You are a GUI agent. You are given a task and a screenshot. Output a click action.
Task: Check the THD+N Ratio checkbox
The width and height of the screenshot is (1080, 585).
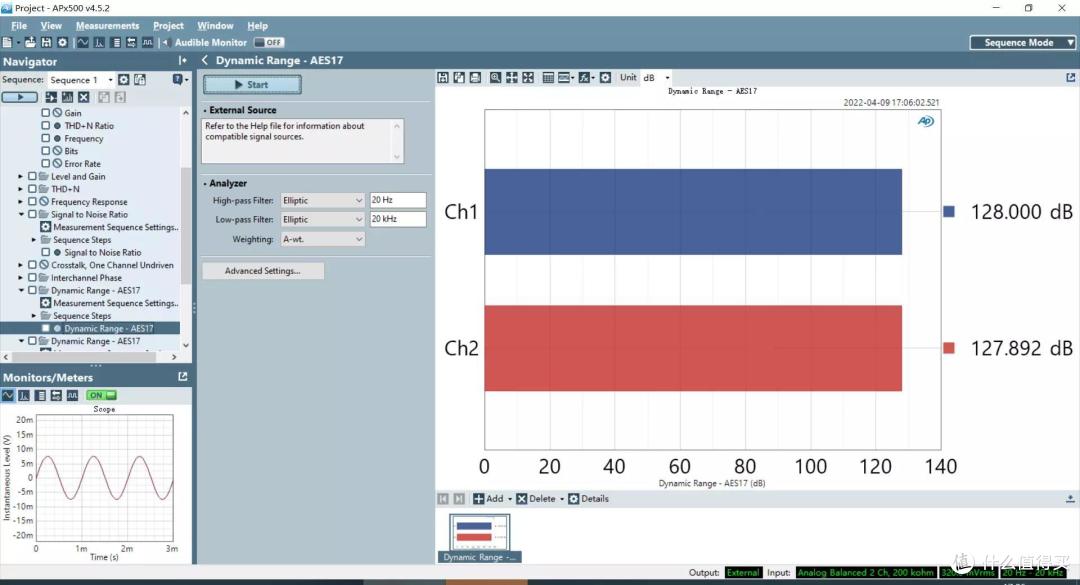(45, 125)
